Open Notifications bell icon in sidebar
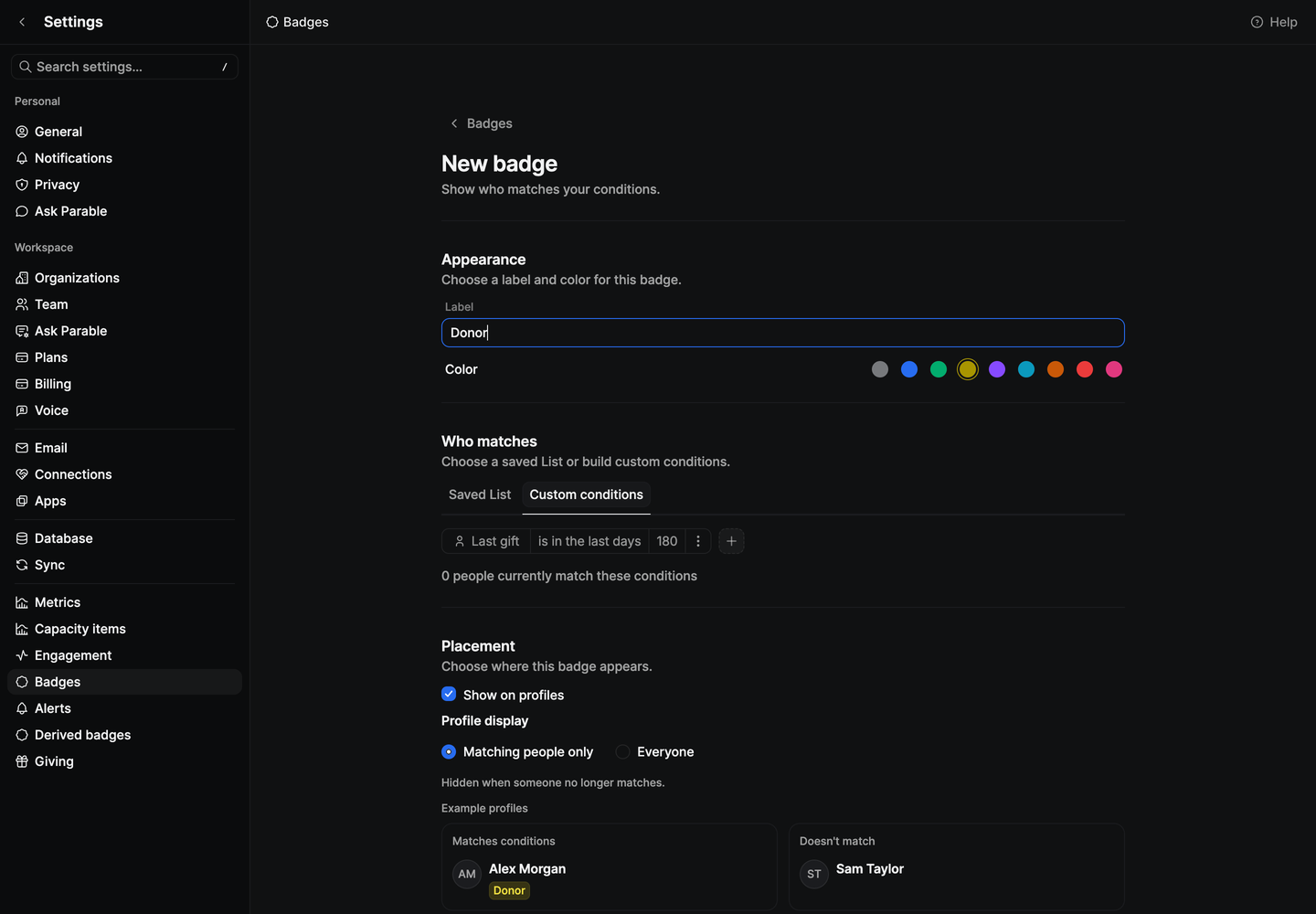 22,158
